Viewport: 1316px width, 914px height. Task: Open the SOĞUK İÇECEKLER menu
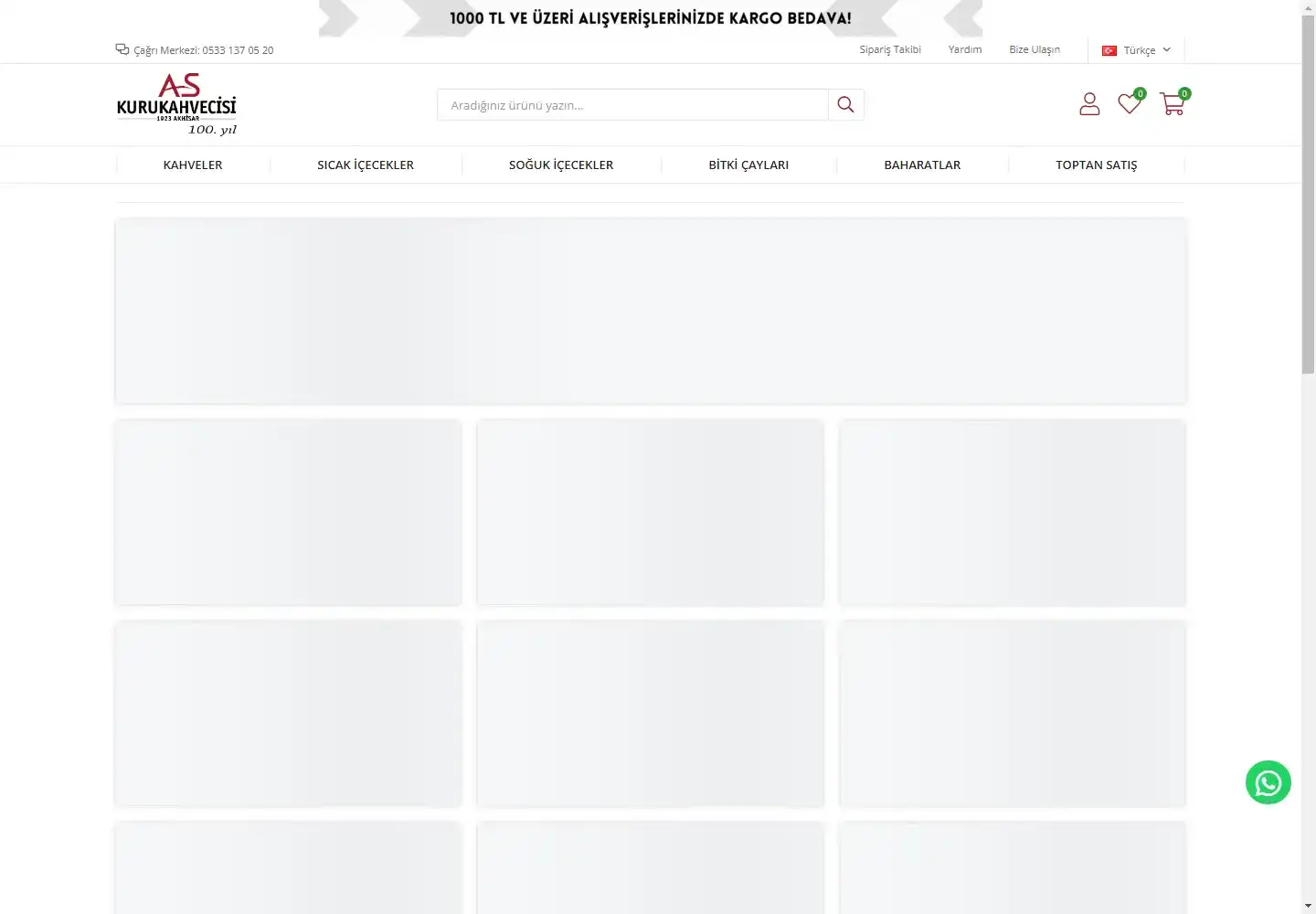pos(561,165)
